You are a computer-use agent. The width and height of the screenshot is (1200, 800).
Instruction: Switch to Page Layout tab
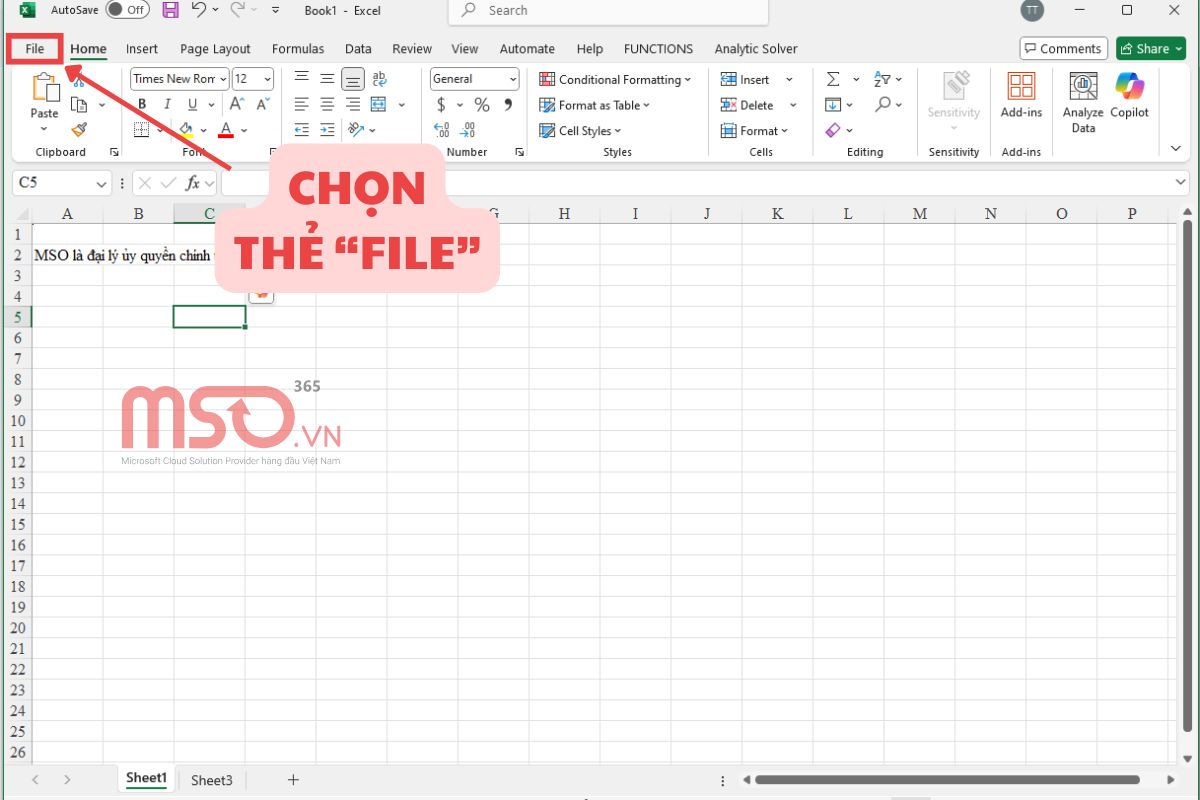tap(215, 48)
